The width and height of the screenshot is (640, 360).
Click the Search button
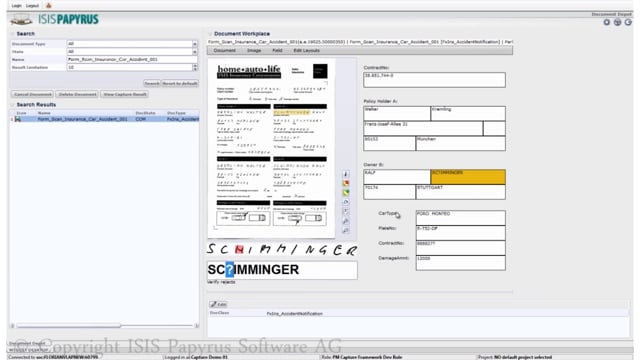[152, 83]
